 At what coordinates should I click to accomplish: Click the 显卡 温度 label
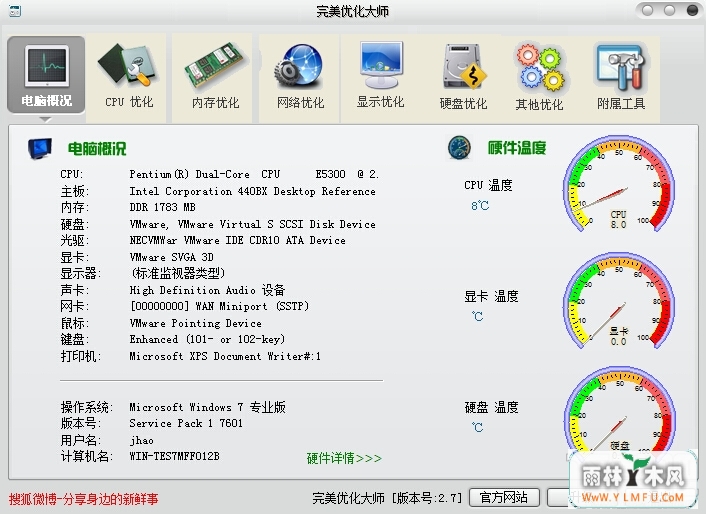pos(491,296)
